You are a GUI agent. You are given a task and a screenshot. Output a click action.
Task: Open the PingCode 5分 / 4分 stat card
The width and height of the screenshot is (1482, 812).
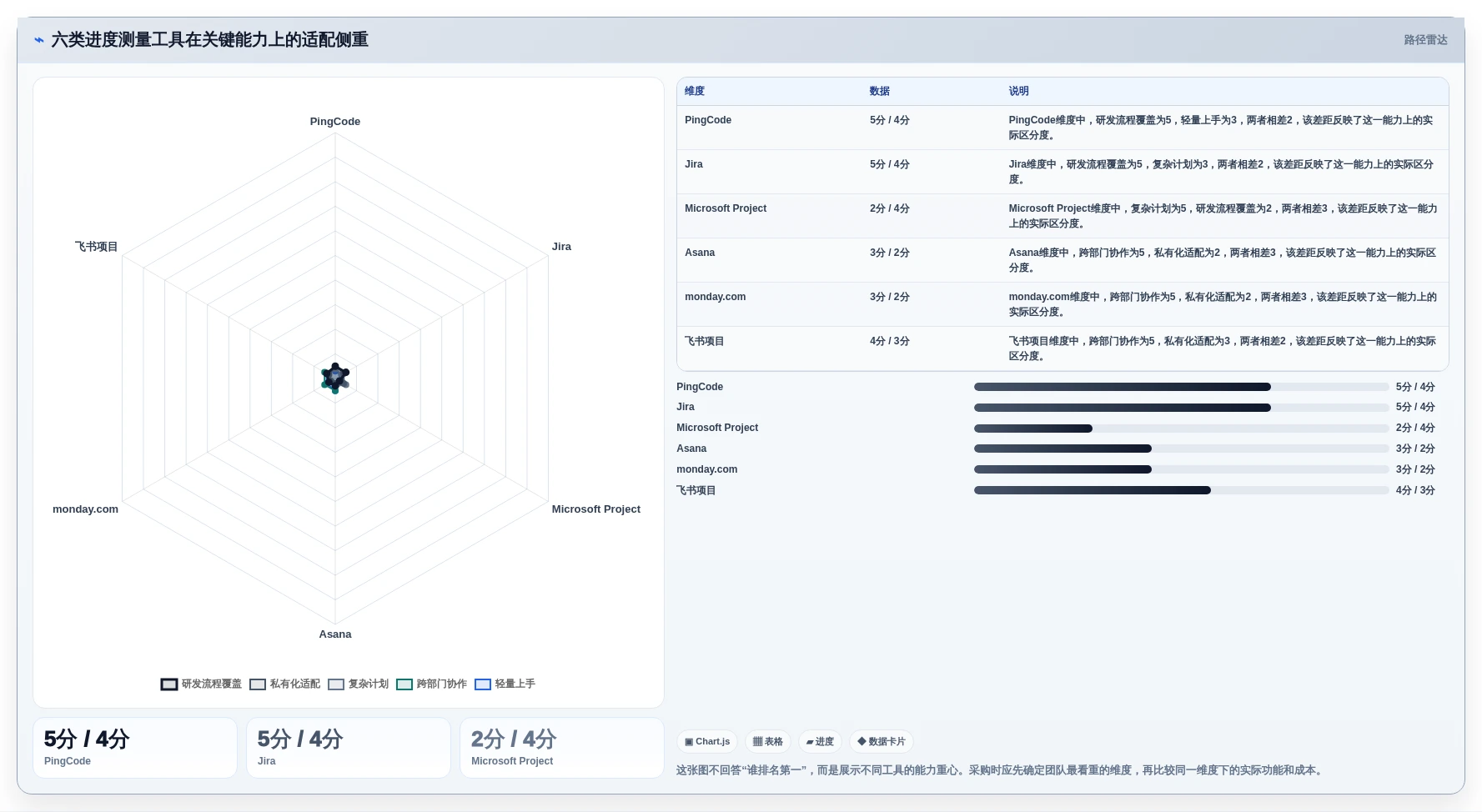pyautogui.click(x=135, y=748)
